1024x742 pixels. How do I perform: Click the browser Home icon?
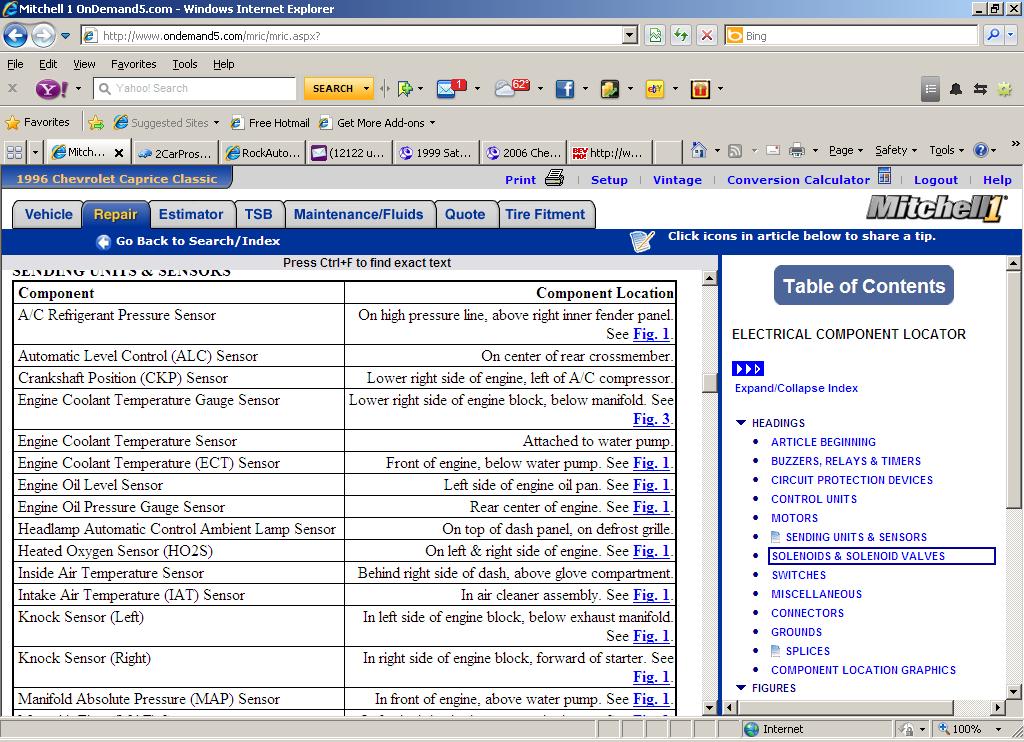699,151
